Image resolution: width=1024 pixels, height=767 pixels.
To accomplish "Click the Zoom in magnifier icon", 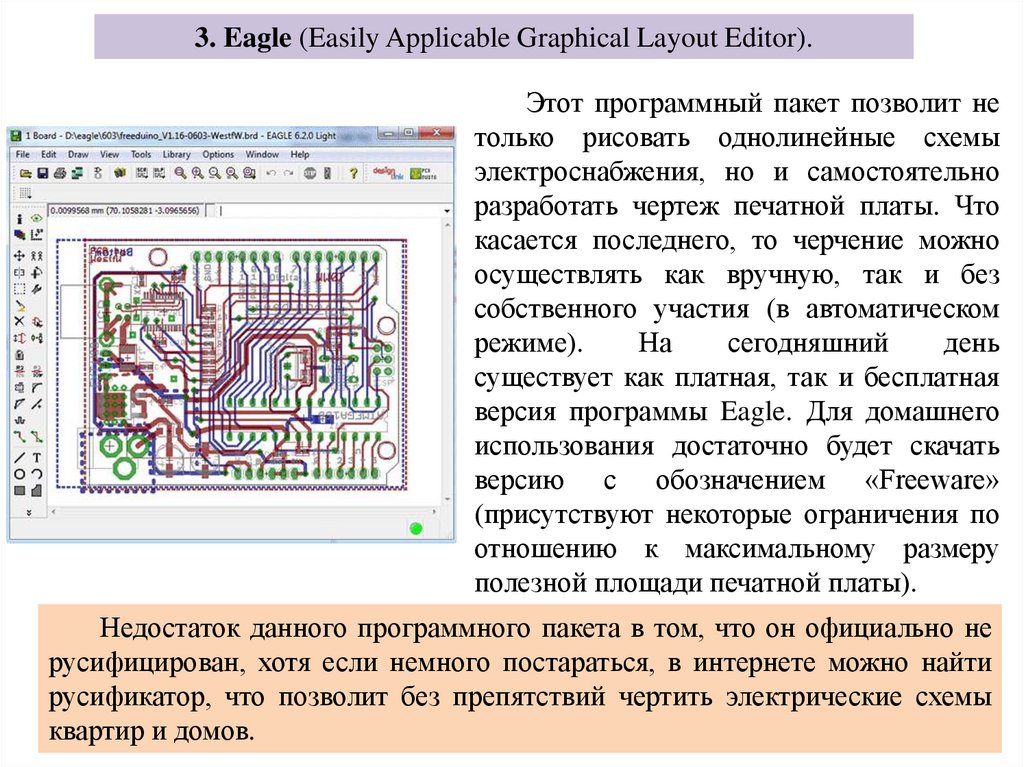I will tap(197, 173).
